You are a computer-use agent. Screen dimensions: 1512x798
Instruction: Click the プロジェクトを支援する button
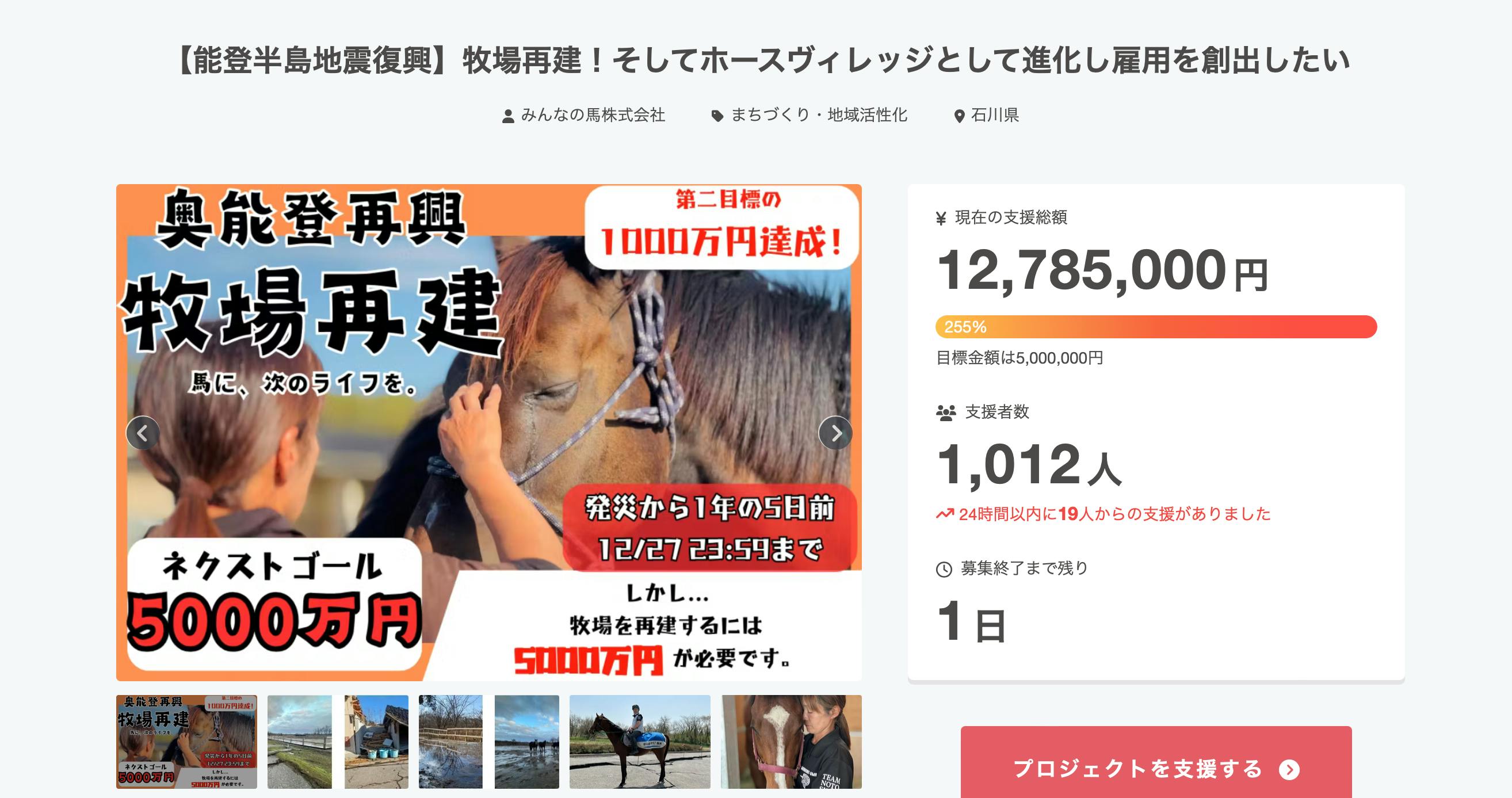pos(1156,762)
